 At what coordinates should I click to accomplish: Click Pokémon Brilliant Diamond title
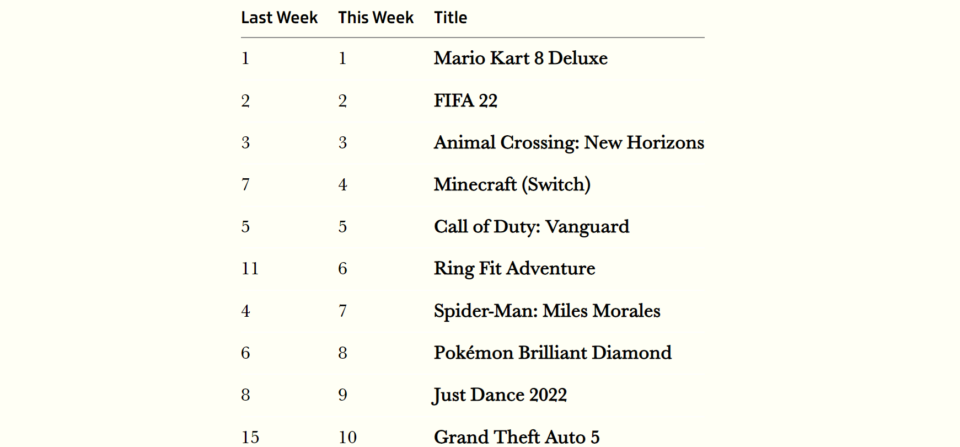click(x=553, y=353)
